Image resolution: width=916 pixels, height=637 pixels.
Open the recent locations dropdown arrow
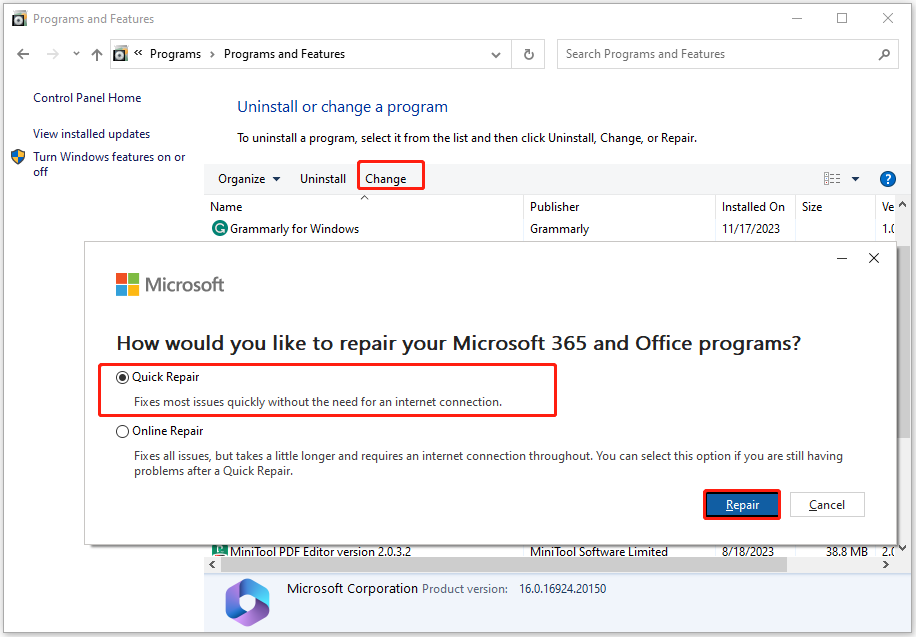76,54
